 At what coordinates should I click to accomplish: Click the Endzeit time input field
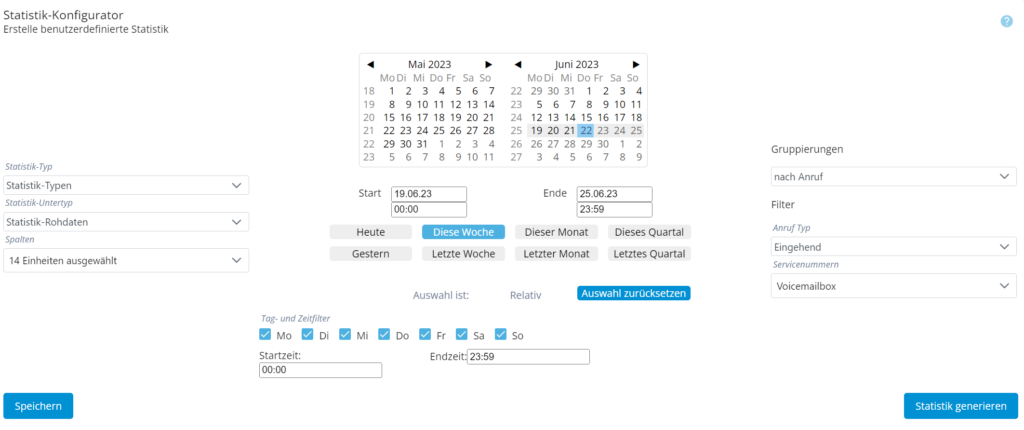tap(528, 357)
